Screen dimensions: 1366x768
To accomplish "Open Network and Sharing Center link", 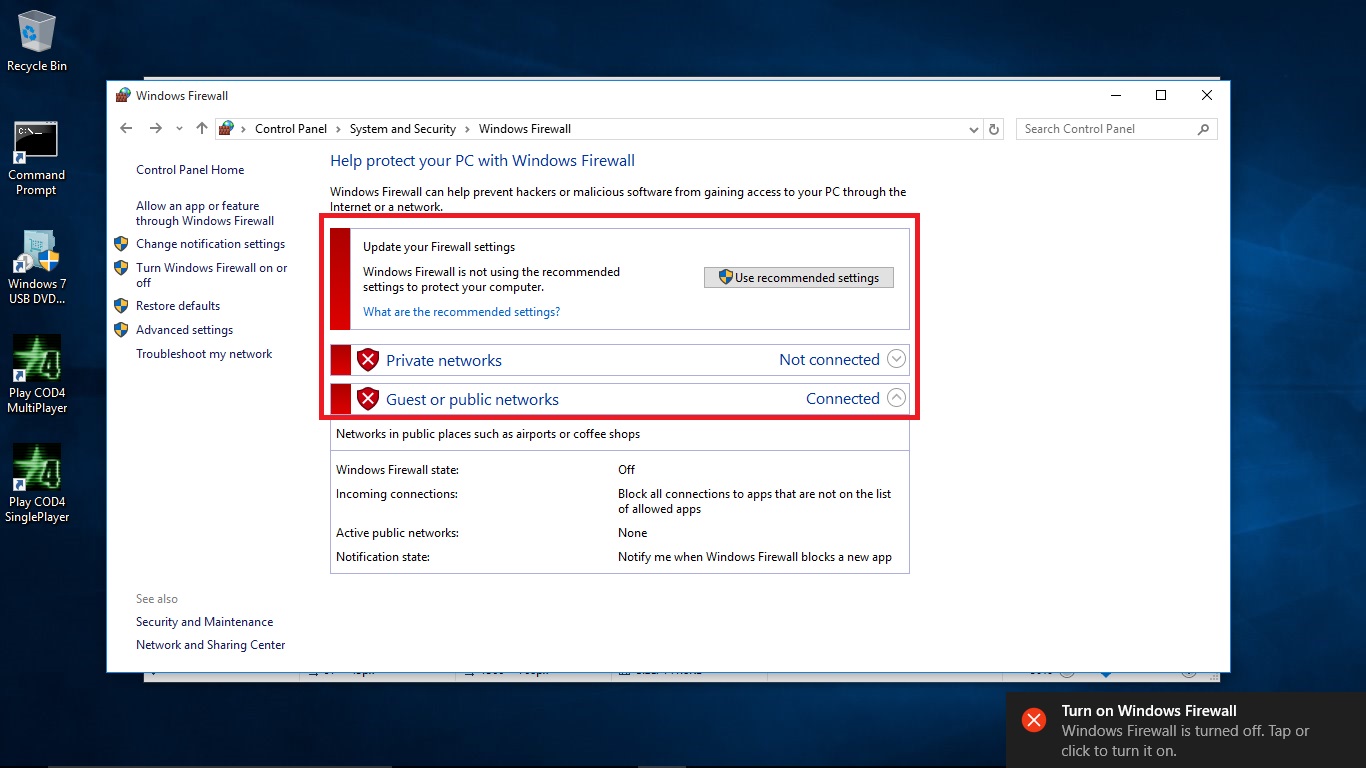I will click(211, 645).
